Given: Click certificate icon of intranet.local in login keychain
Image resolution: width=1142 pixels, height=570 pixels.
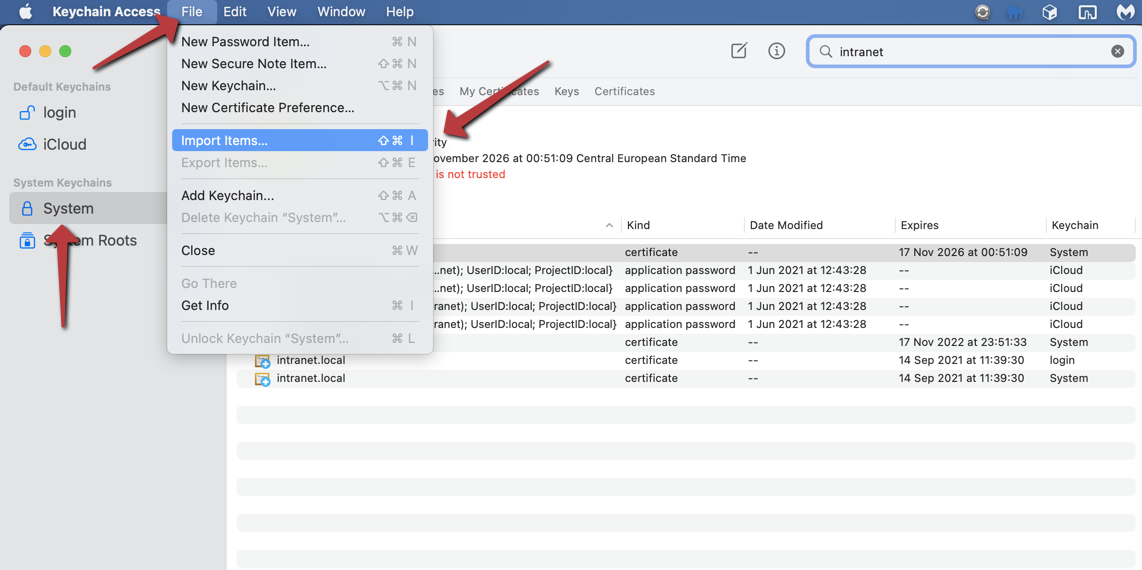Looking at the screenshot, I should 262,360.
